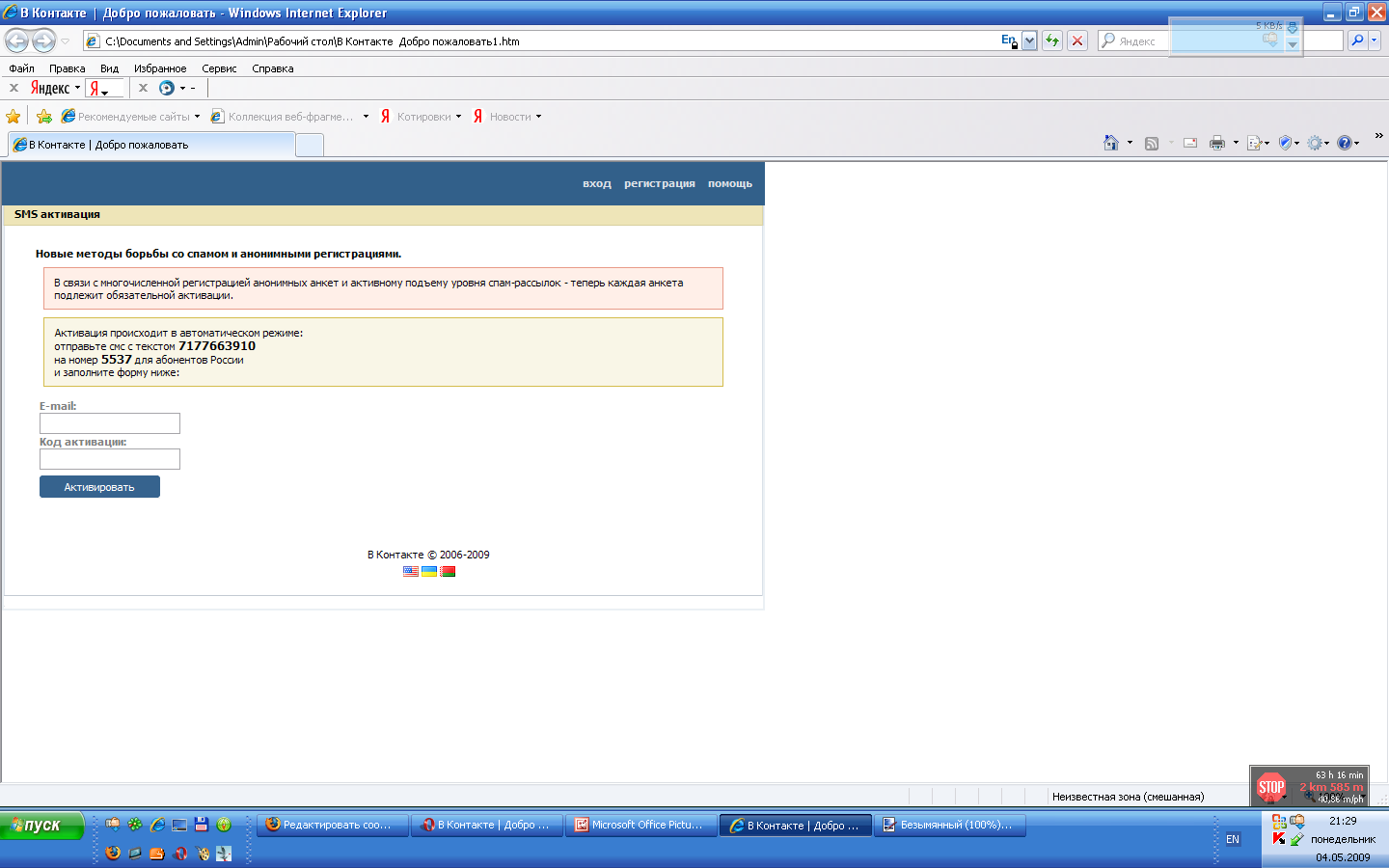Open Новости favorites dropdown
This screenshot has width=1389, height=868.
506,117
